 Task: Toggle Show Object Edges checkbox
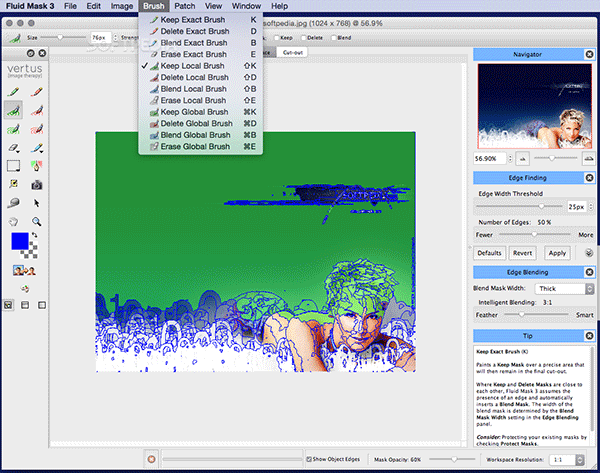click(x=309, y=459)
